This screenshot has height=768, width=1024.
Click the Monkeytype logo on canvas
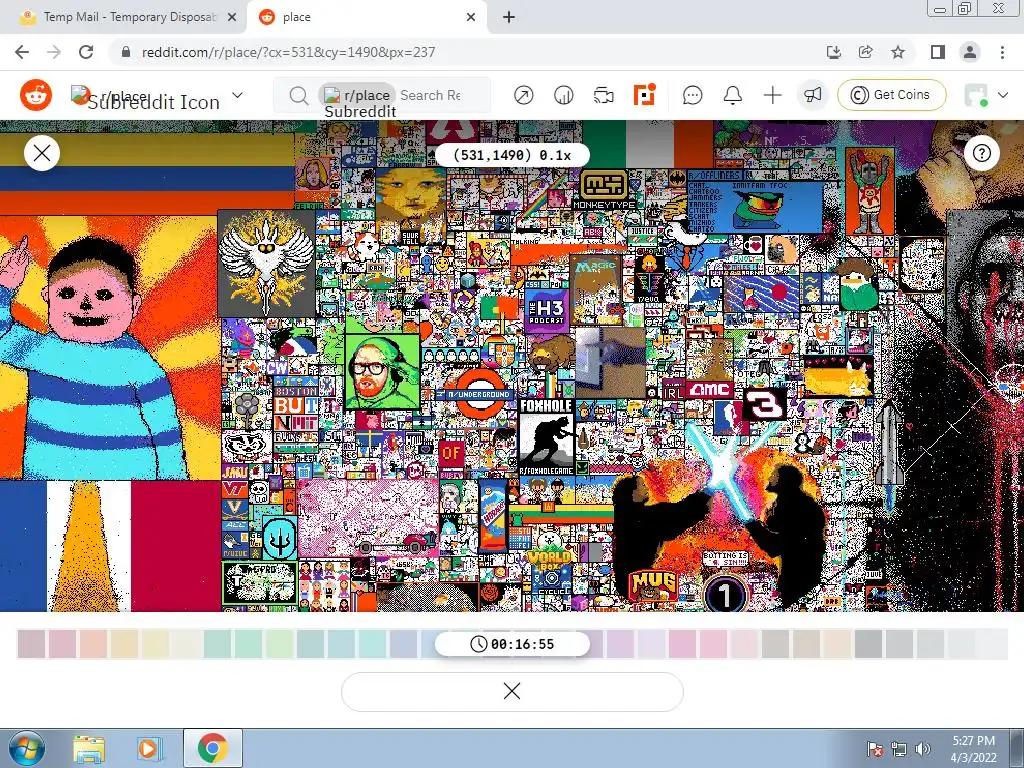click(x=603, y=191)
